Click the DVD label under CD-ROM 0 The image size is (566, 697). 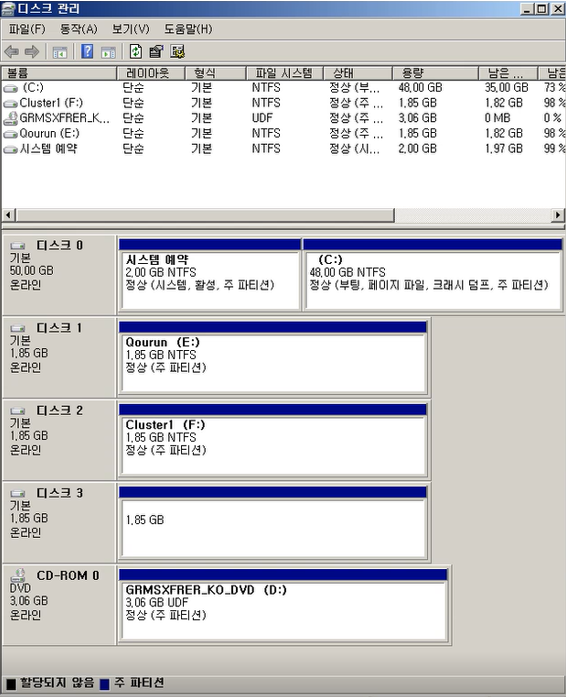tap(20, 588)
